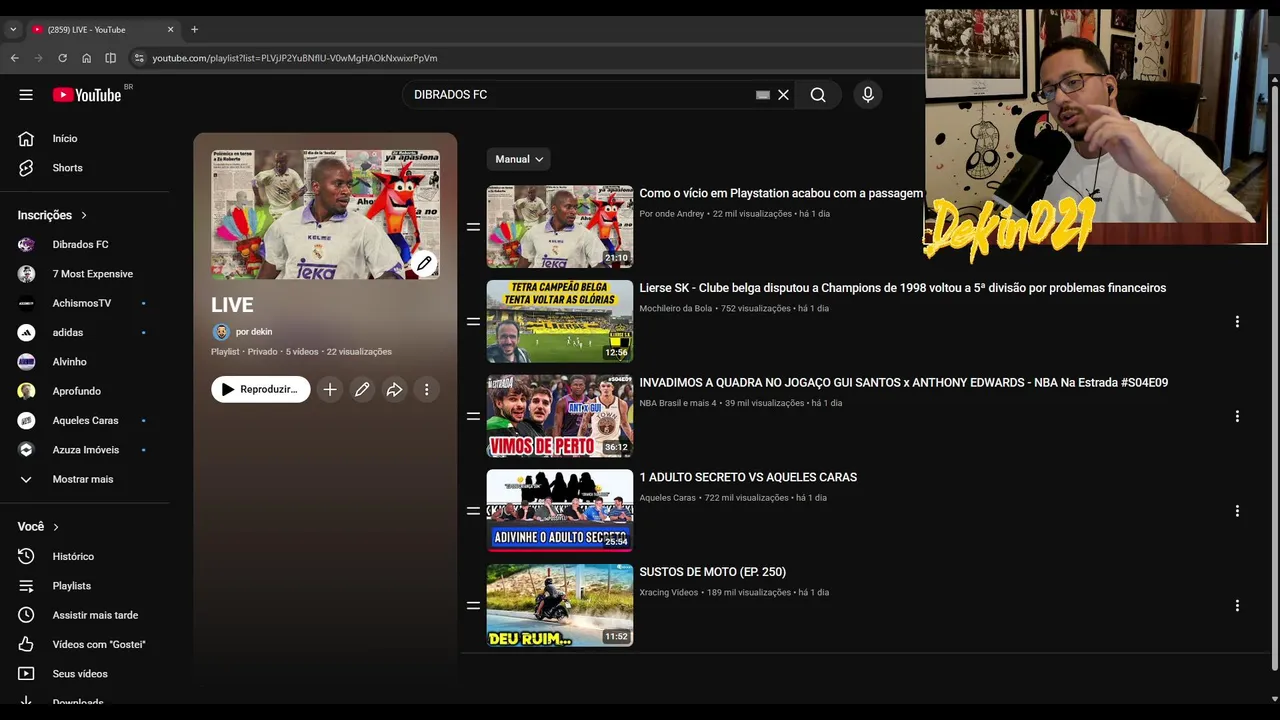Image resolution: width=1280 pixels, height=720 pixels.
Task: Start voice search with microphone icon
Action: pyautogui.click(x=868, y=95)
